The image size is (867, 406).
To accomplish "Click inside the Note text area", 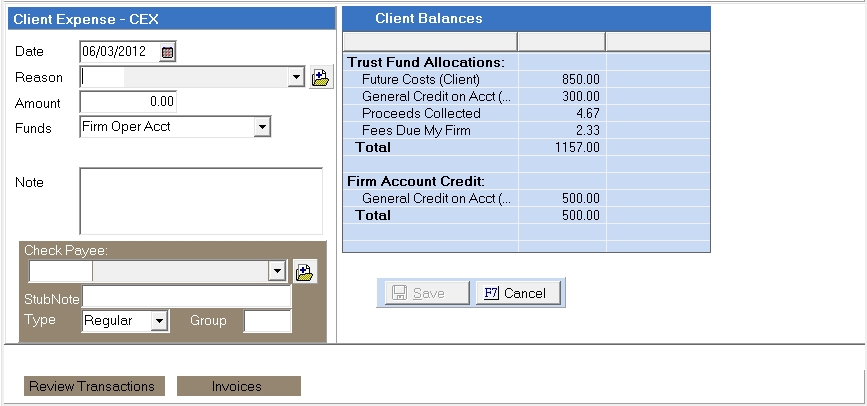I will tap(200, 200).
